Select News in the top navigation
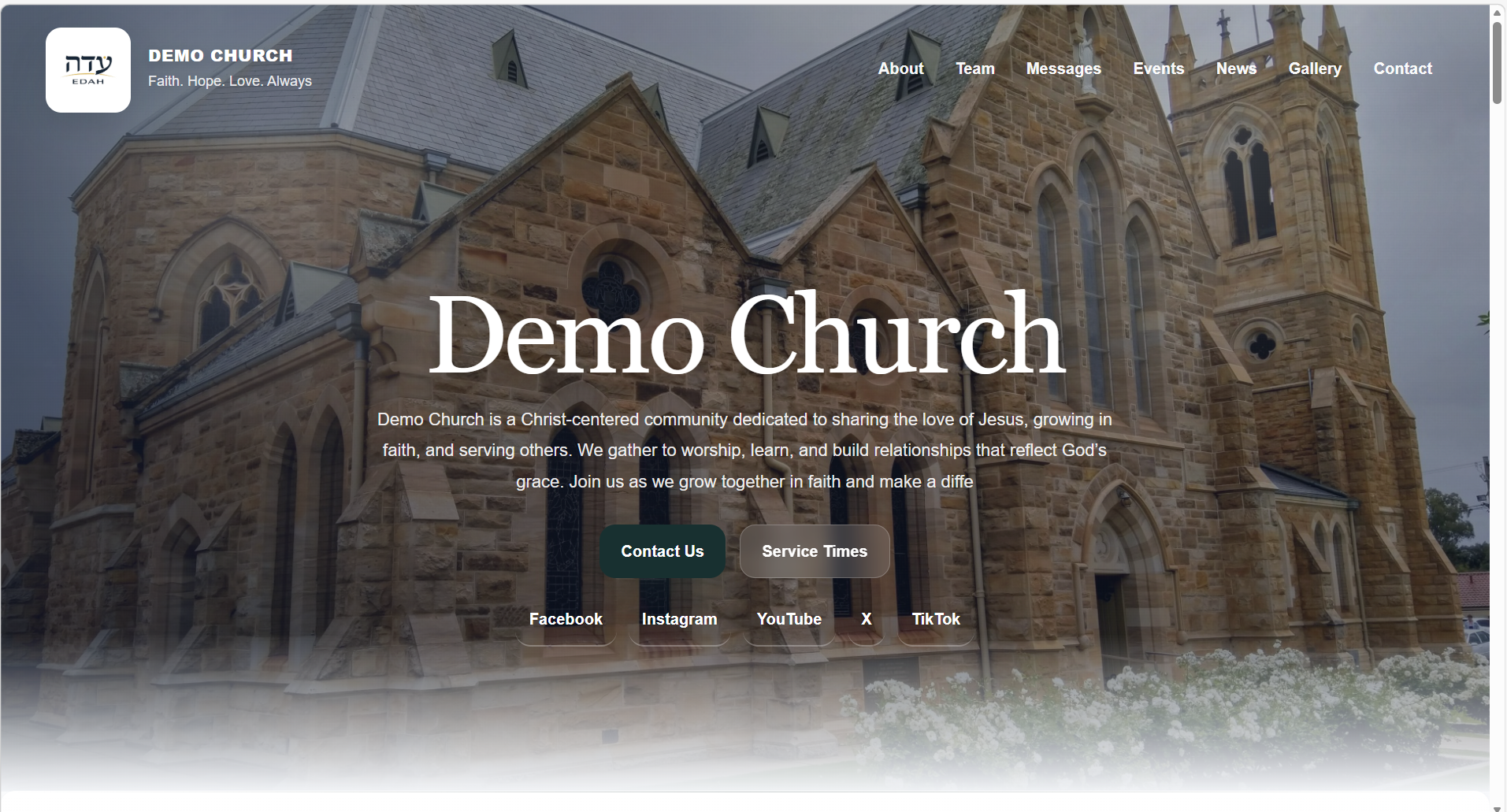 point(1235,69)
